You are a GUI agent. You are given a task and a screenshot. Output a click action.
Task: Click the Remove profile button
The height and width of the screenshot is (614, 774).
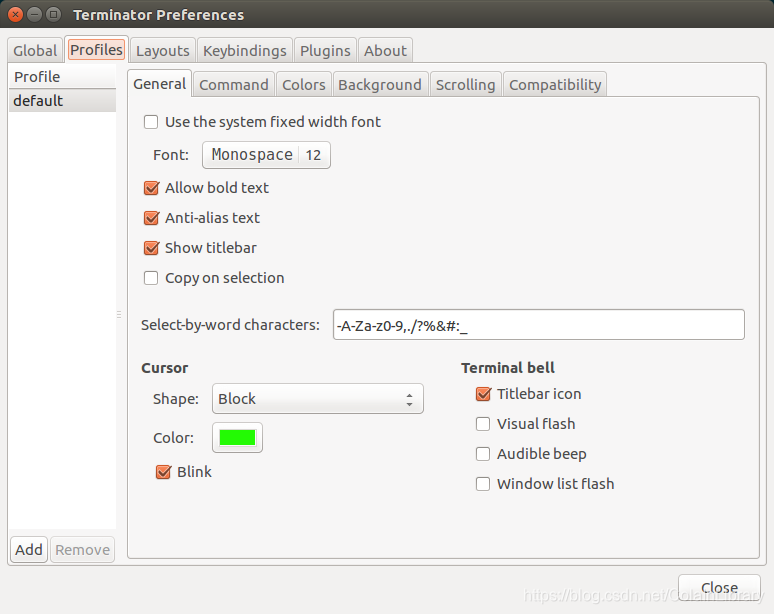(x=82, y=549)
